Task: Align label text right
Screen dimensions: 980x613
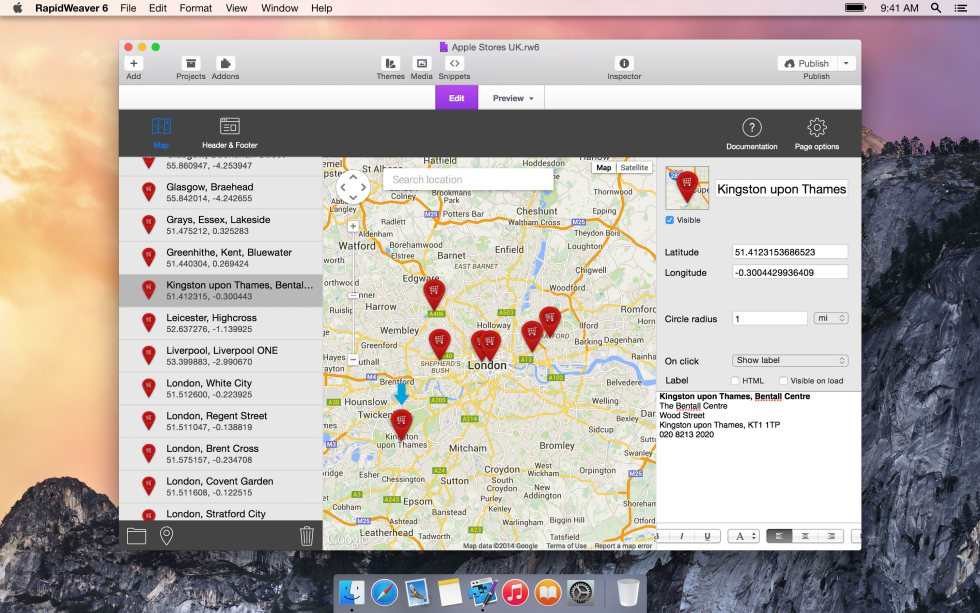Action: 831,536
